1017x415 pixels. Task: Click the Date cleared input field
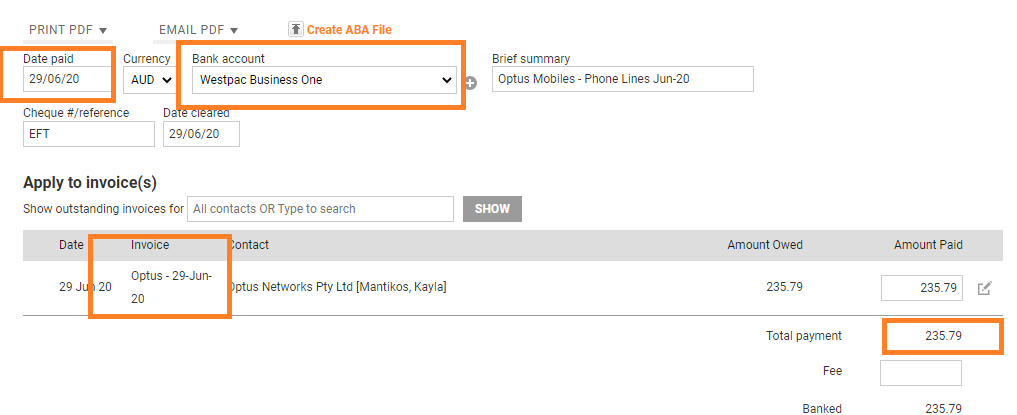(201, 133)
